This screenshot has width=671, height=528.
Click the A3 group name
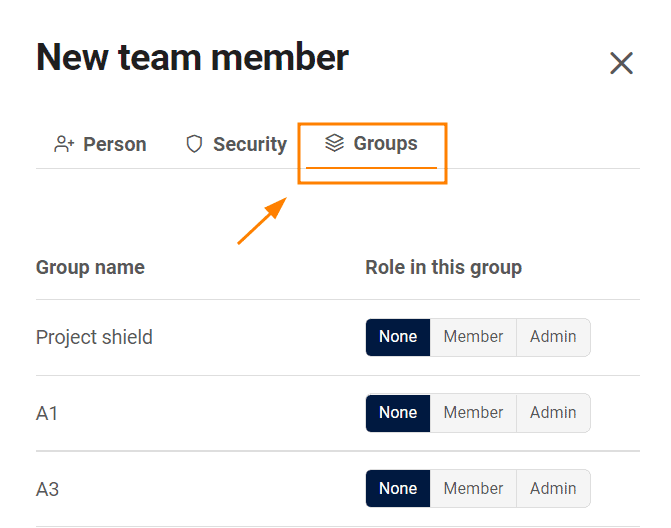coord(48,490)
